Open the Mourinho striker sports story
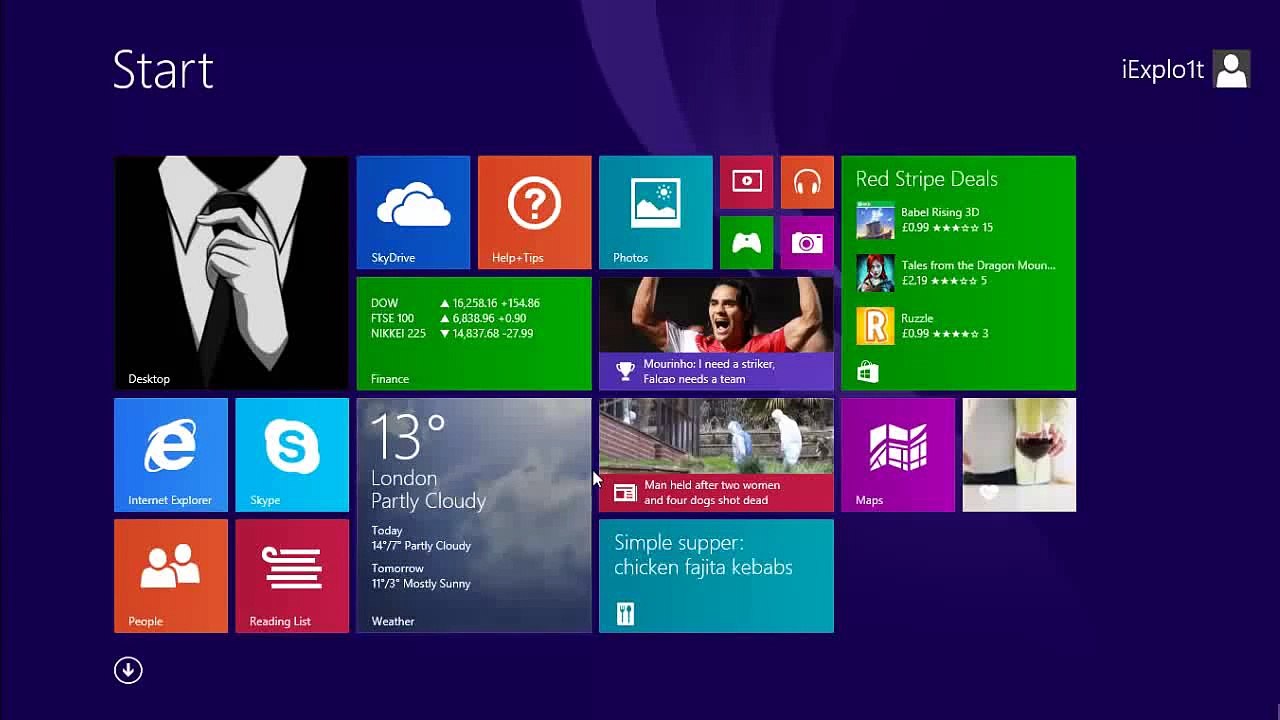This screenshot has width=1280, height=720. click(x=716, y=333)
